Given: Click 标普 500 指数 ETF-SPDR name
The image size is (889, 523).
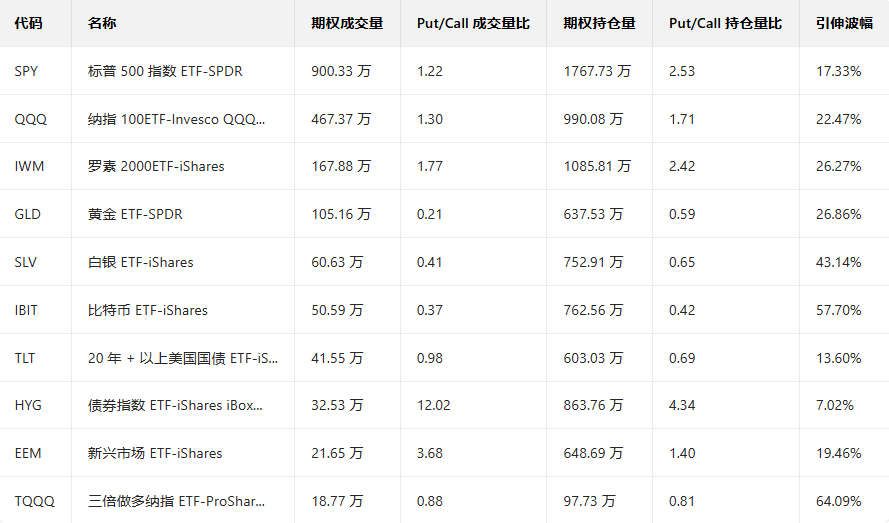Looking at the screenshot, I should tap(165, 71).
